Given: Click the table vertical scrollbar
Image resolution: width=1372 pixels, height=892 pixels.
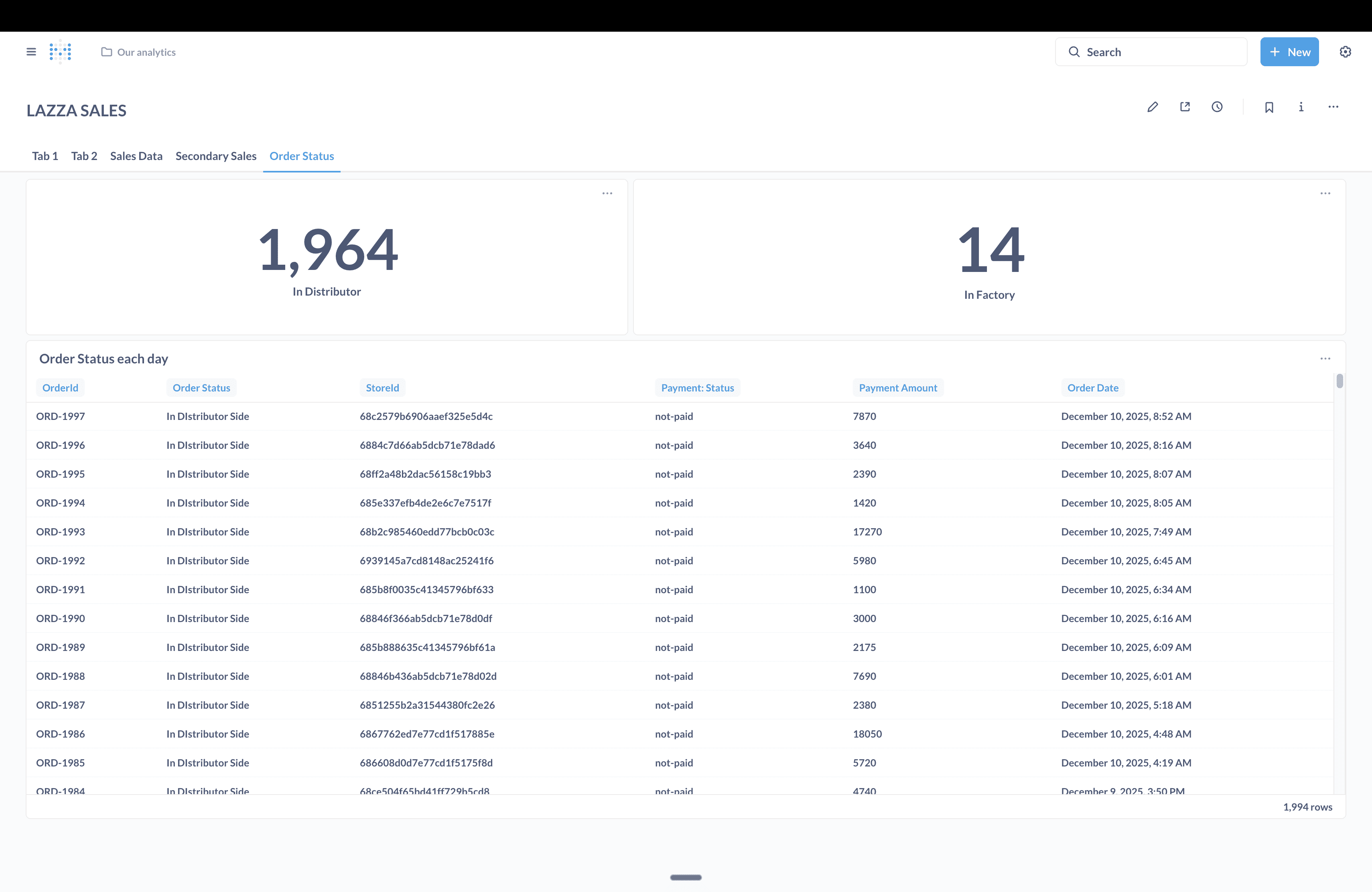Looking at the screenshot, I should point(1339,381).
